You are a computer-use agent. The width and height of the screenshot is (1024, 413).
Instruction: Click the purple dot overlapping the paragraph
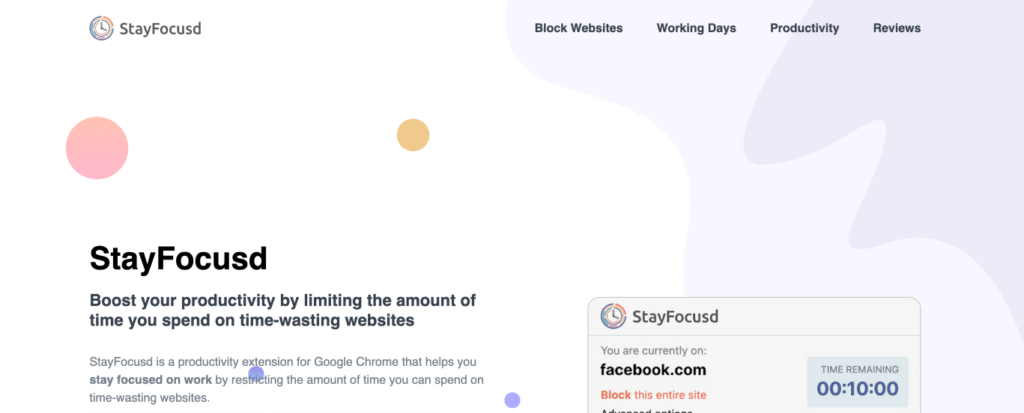pos(256,374)
